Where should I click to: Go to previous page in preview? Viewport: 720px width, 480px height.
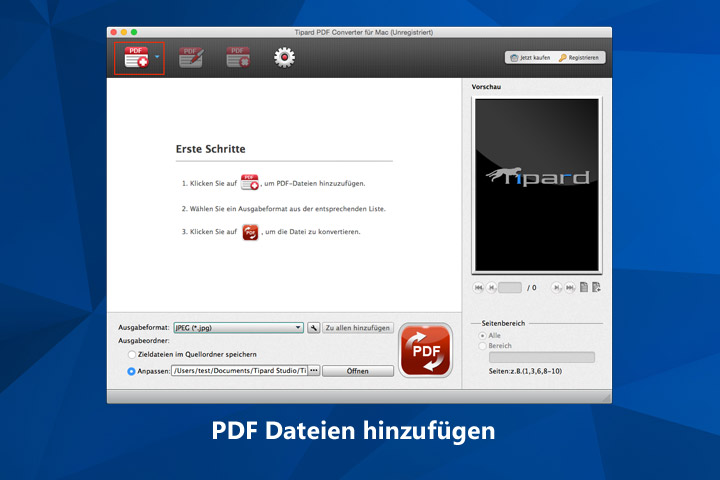point(491,288)
